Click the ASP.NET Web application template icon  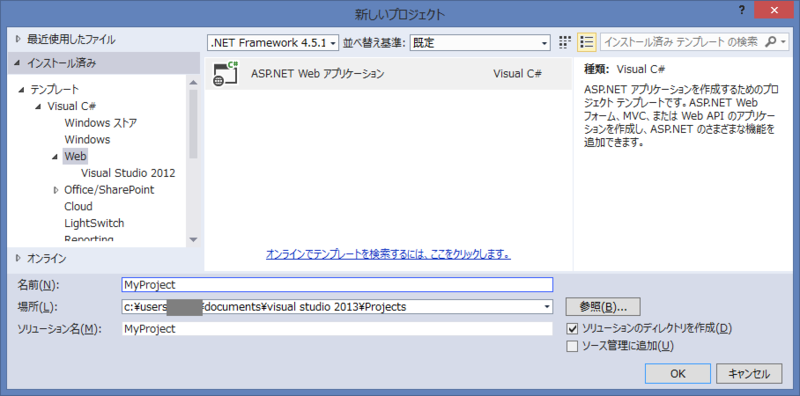click(x=226, y=73)
